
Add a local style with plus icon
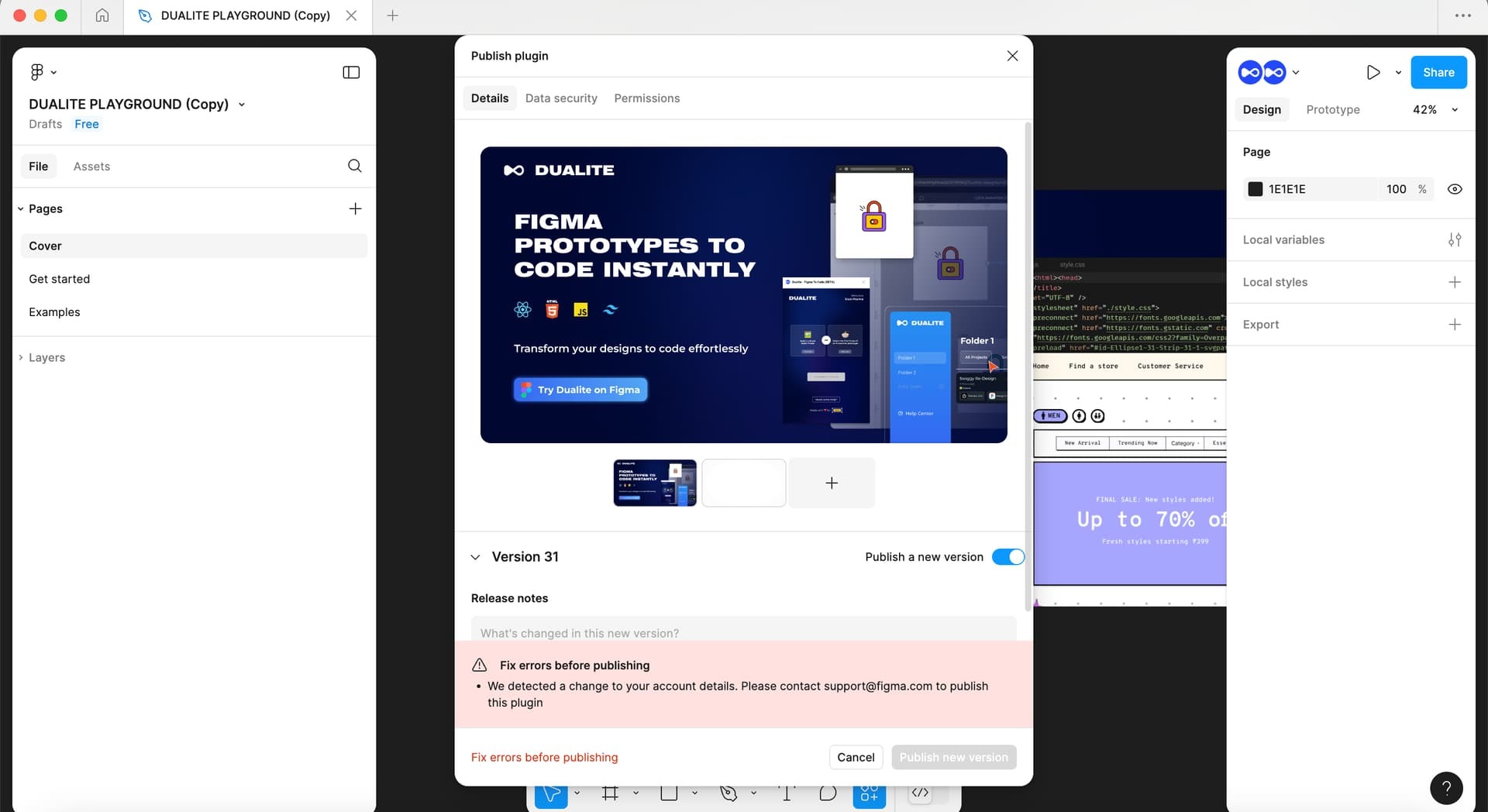(1455, 282)
